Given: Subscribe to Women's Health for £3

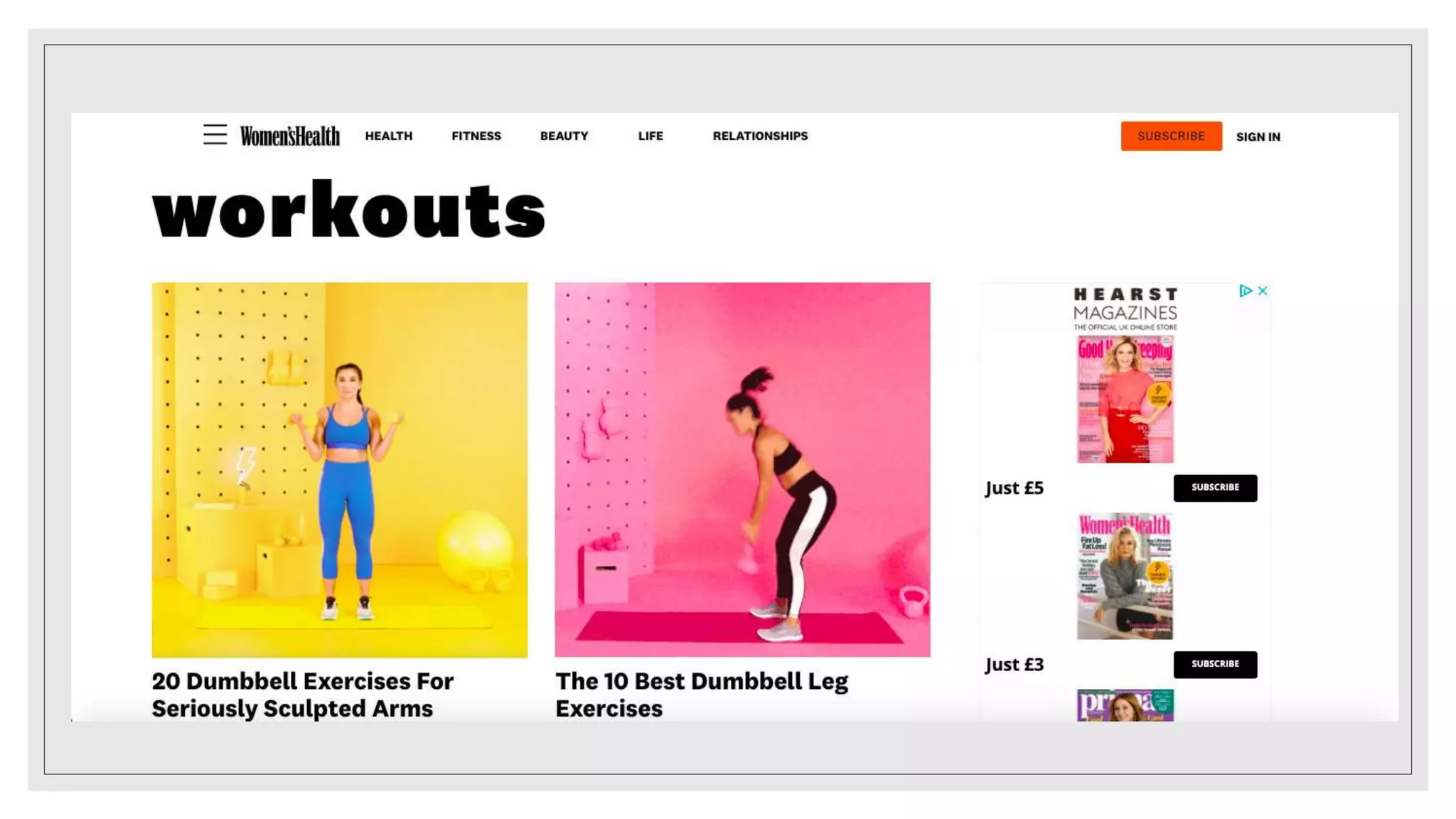Looking at the screenshot, I should [x=1214, y=664].
